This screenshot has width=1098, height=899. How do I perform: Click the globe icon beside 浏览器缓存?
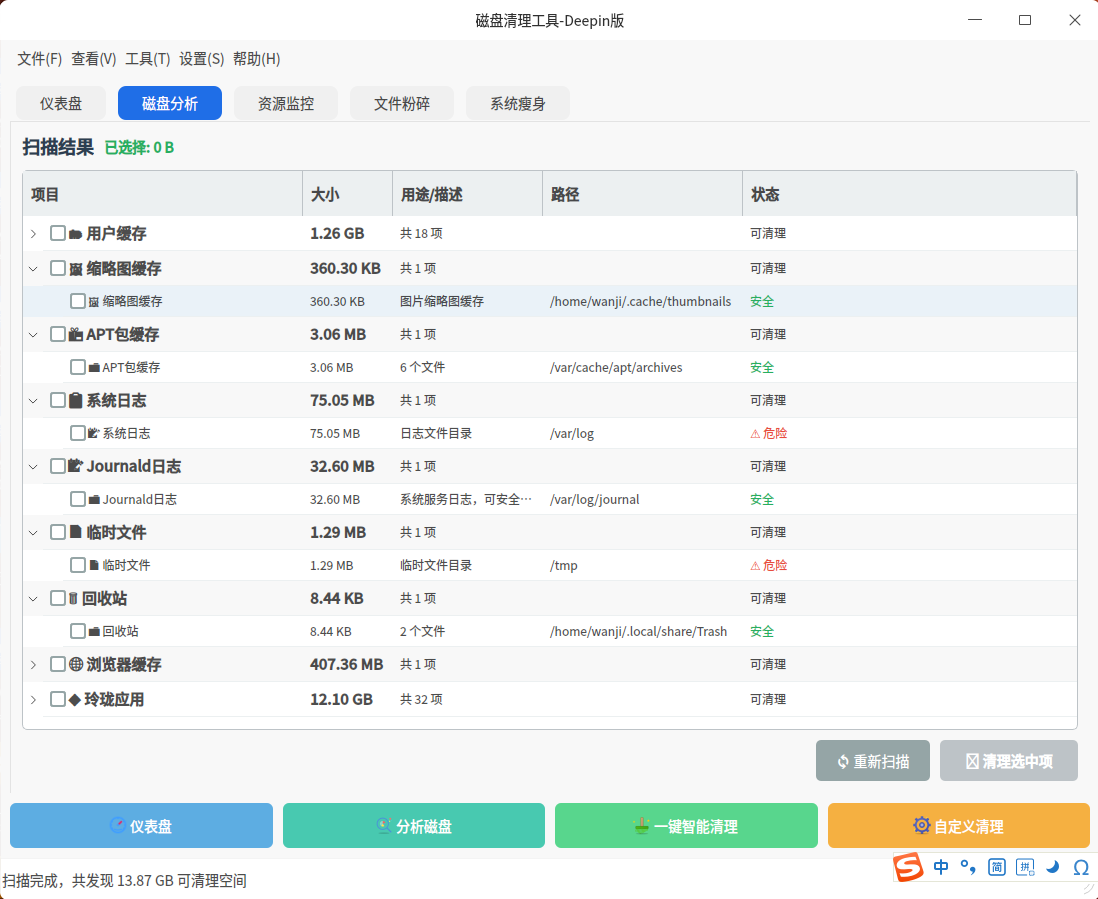pos(76,664)
